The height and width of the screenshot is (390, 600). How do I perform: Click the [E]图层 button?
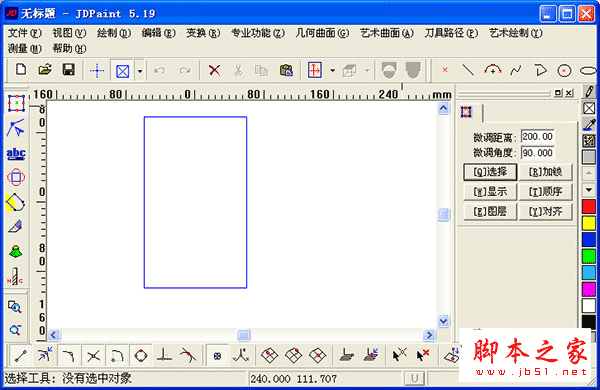[x=490, y=211]
